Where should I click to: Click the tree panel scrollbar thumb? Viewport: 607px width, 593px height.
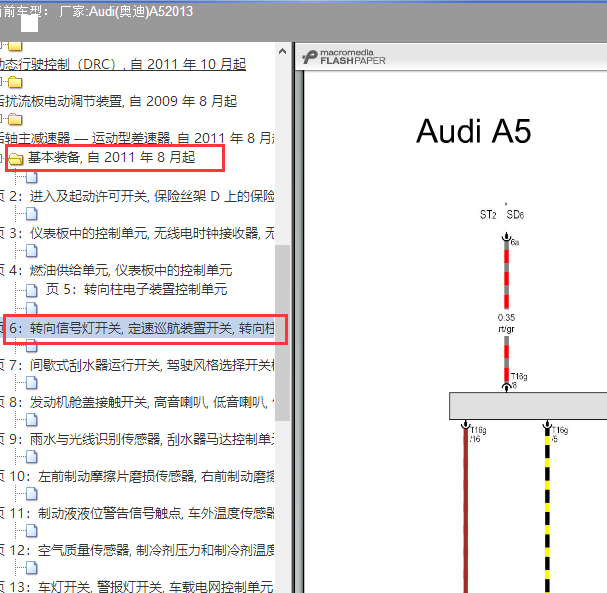pos(283,332)
